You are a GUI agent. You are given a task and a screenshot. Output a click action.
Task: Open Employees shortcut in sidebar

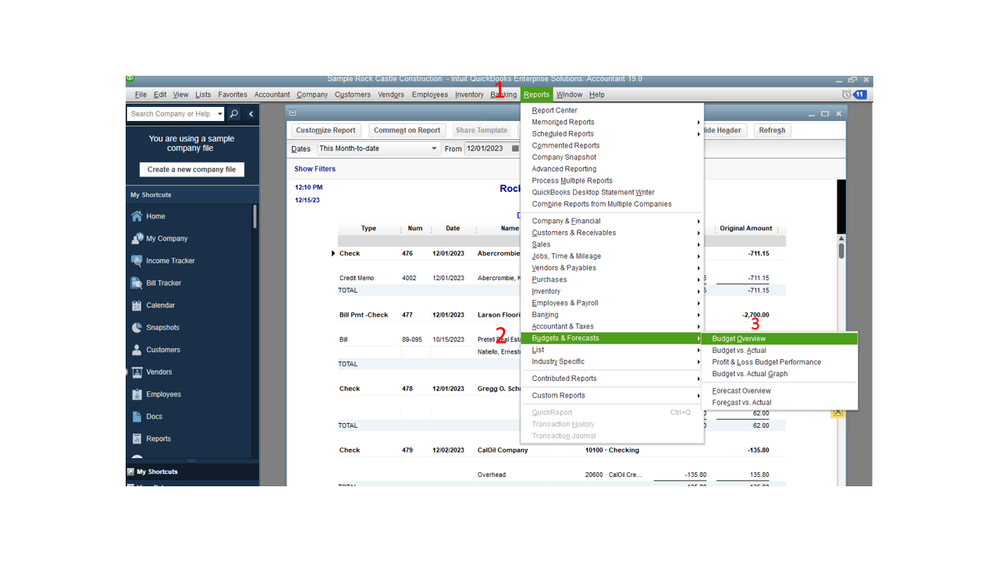click(163, 394)
